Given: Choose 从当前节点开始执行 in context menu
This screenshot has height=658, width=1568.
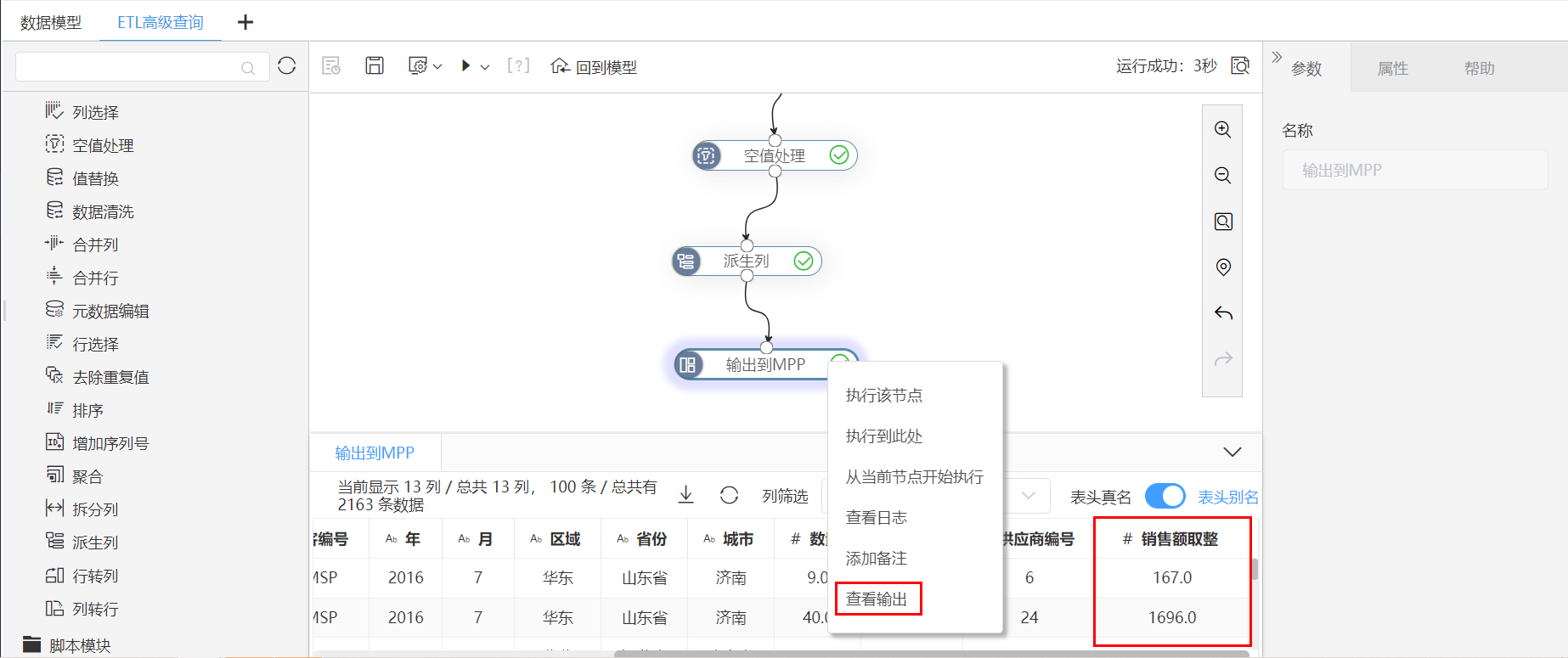Looking at the screenshot, I should (916, 476).
